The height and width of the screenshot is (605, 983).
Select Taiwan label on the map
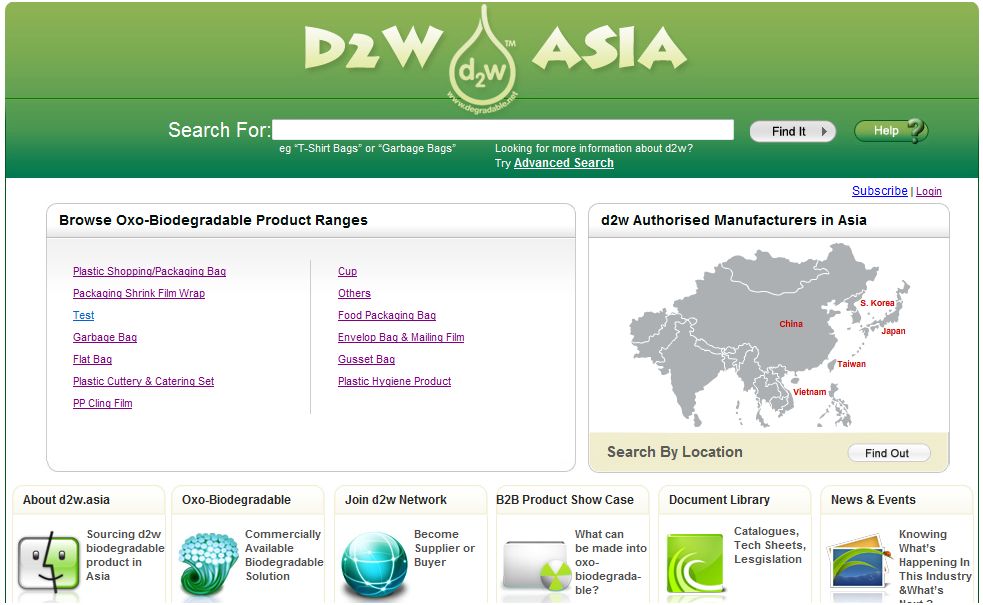point(851,364)
